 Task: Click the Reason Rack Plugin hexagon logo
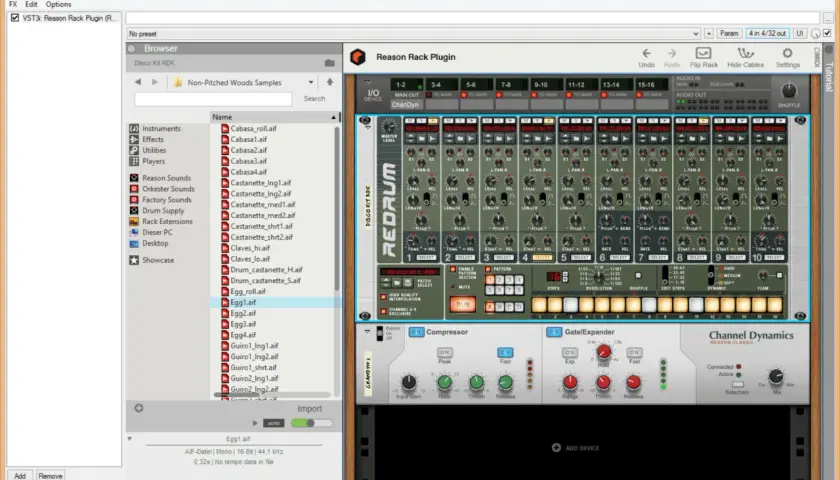pyautogui.click(x=358, y=57)
